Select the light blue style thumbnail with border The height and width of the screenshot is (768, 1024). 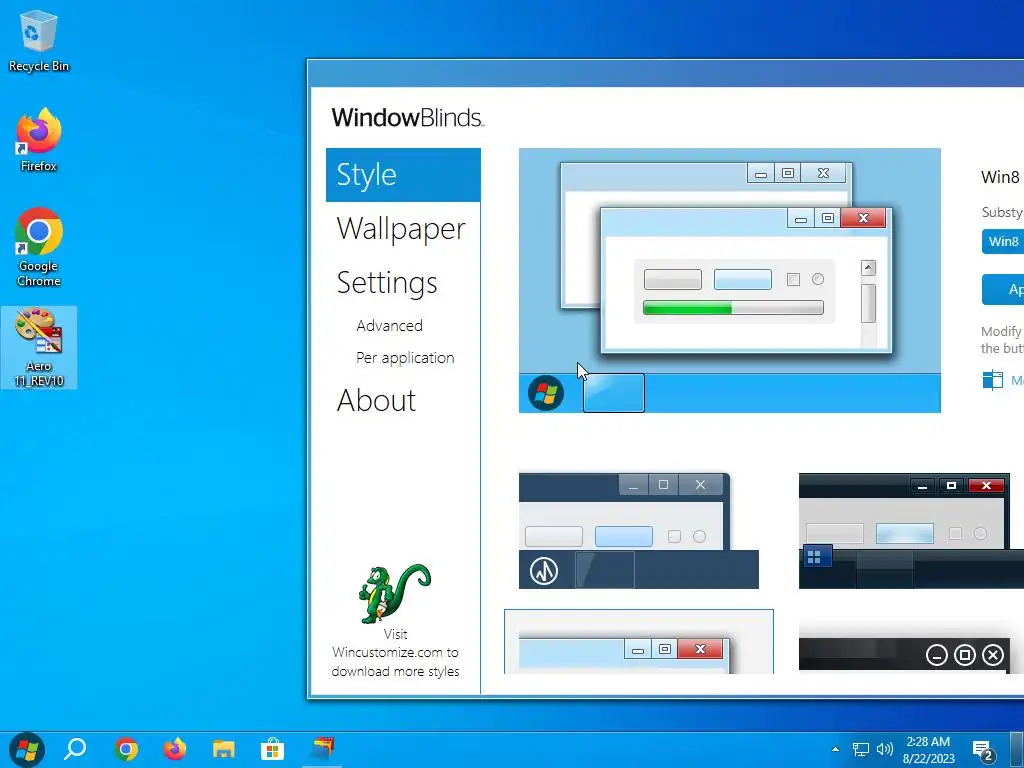[x=639, y=641]
